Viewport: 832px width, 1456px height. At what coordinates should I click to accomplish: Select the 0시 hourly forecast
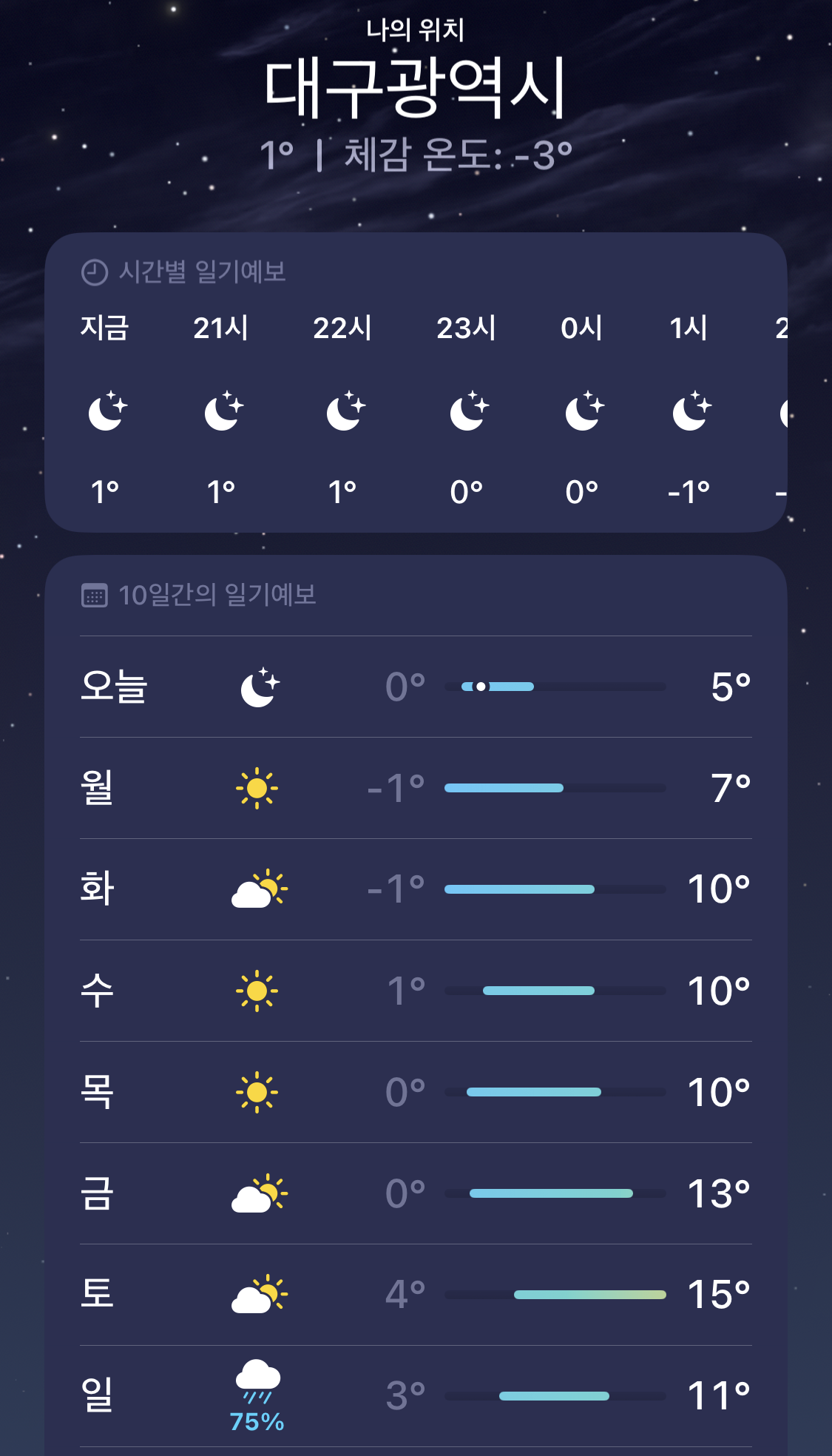pyautogui.click(x=582, y=409)
